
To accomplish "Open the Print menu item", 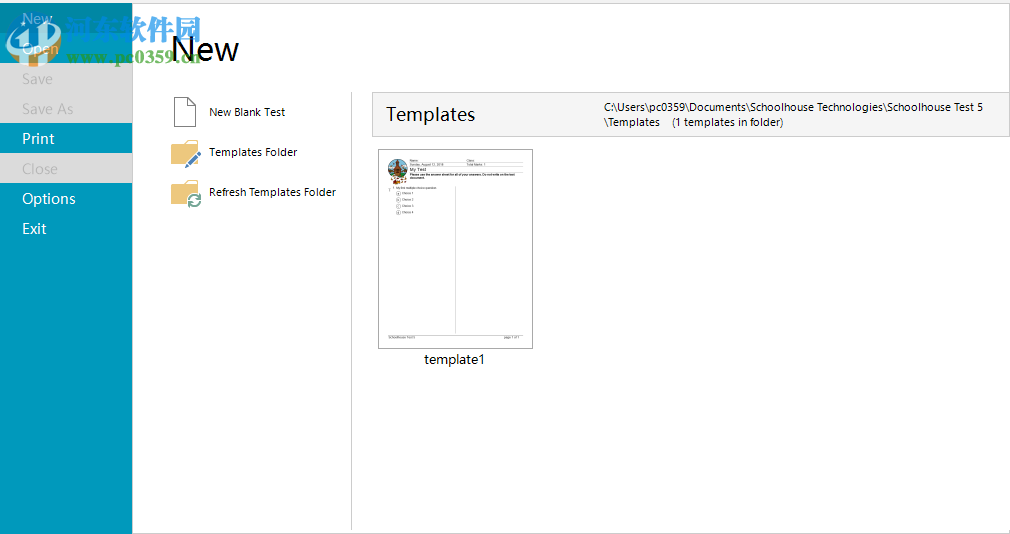I will pos(66,138).
